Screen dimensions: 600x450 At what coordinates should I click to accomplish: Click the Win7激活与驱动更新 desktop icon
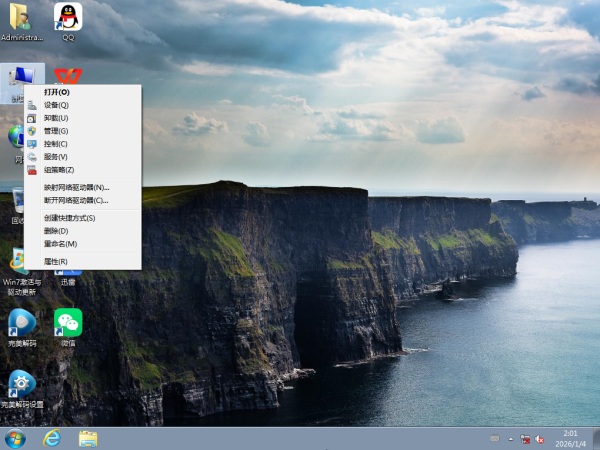[x=21, y=262]
